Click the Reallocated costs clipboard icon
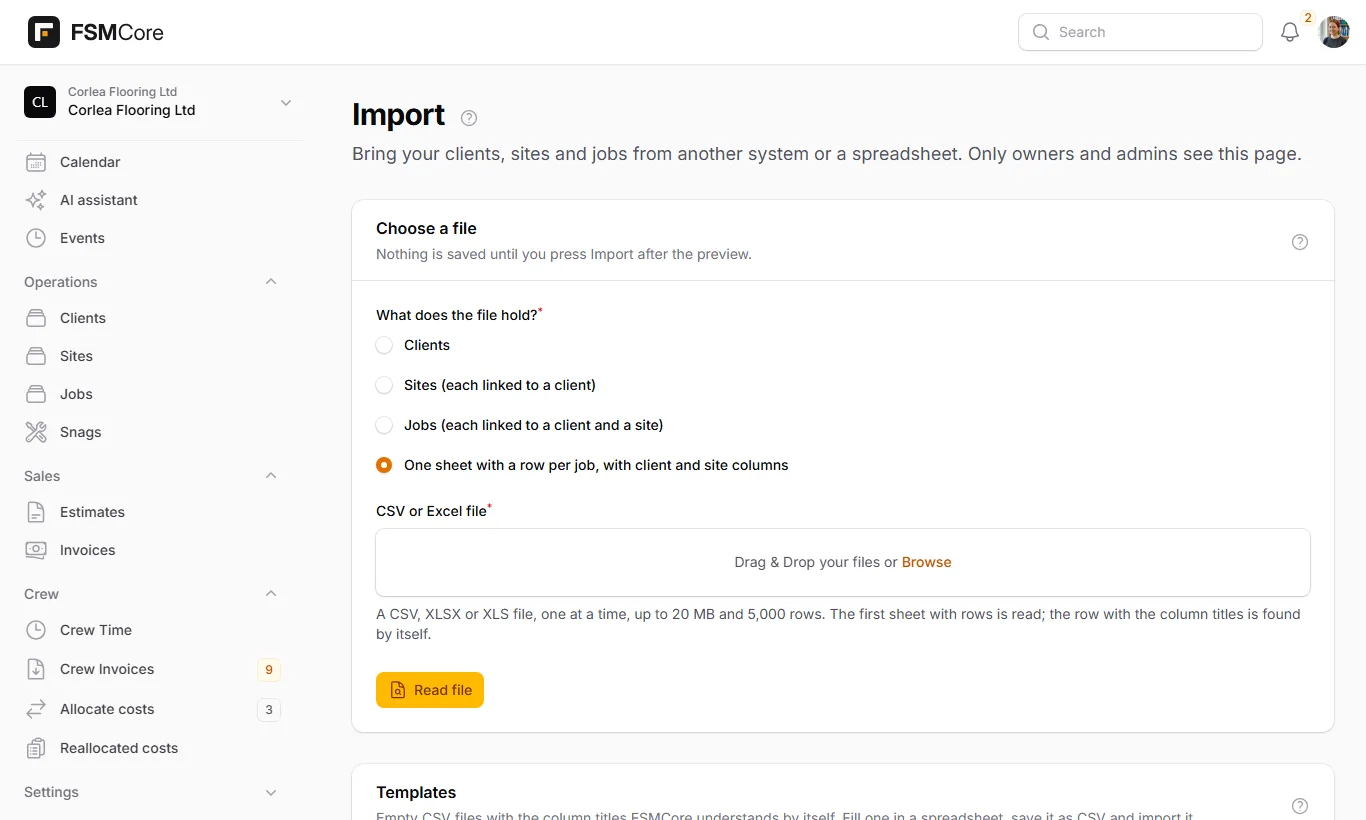 (36, 748)
